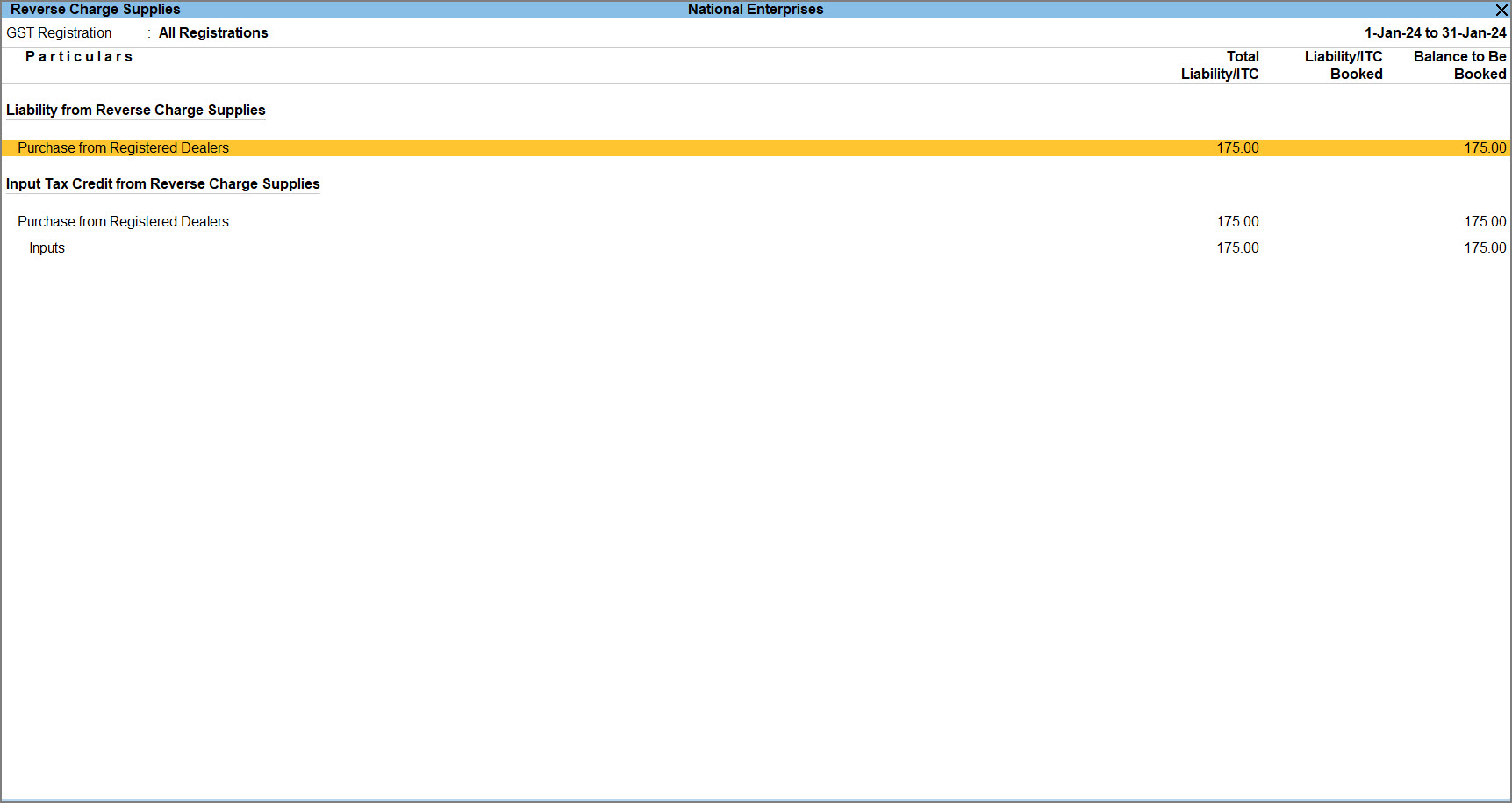Select the Liability from Reverse Charge Supplies heading
The width and height of the screenshot is (1512, 803).
click(135, 111)
